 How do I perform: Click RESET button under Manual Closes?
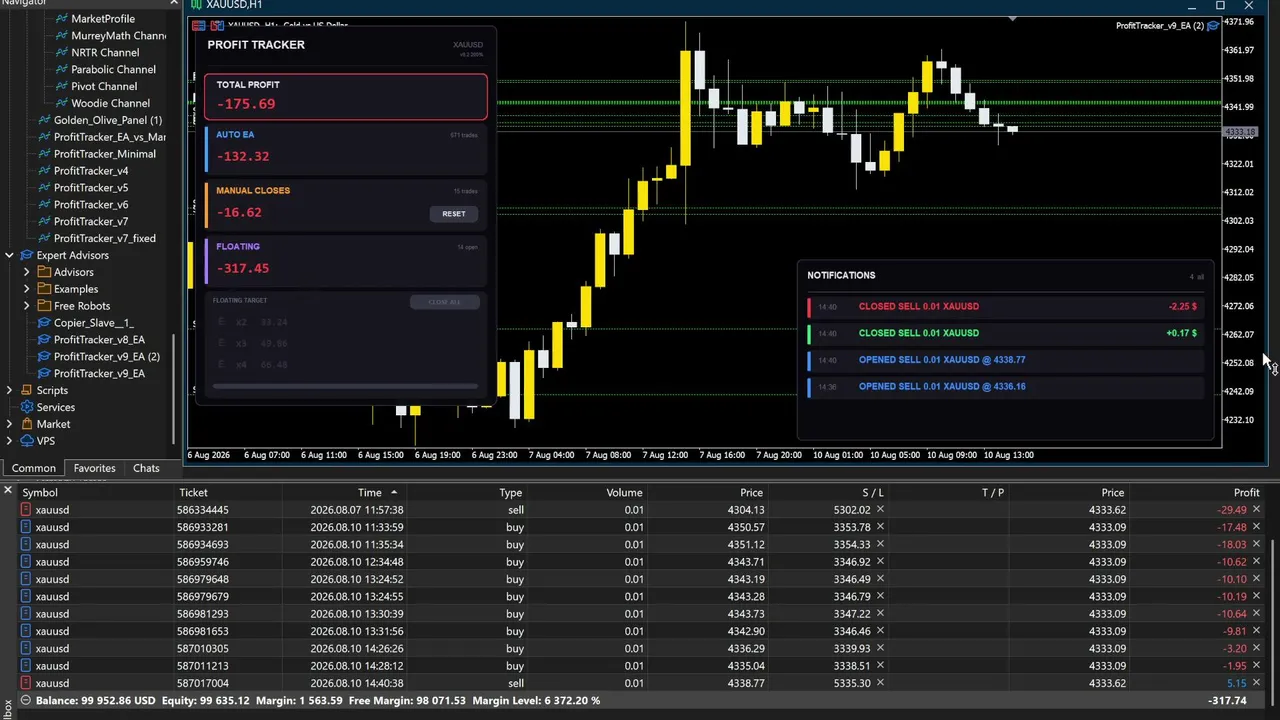454,213
